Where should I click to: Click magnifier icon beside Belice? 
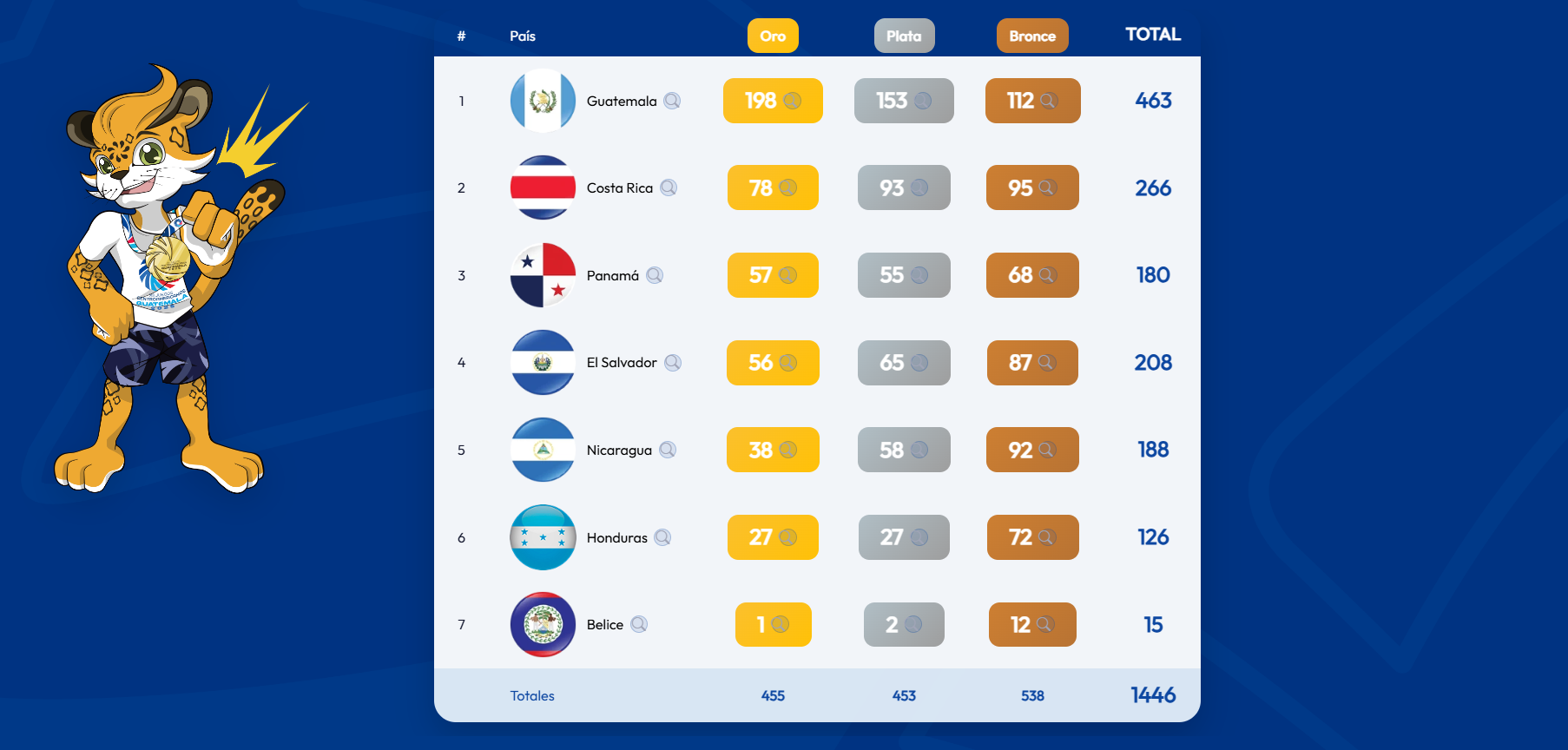point(639,624)
